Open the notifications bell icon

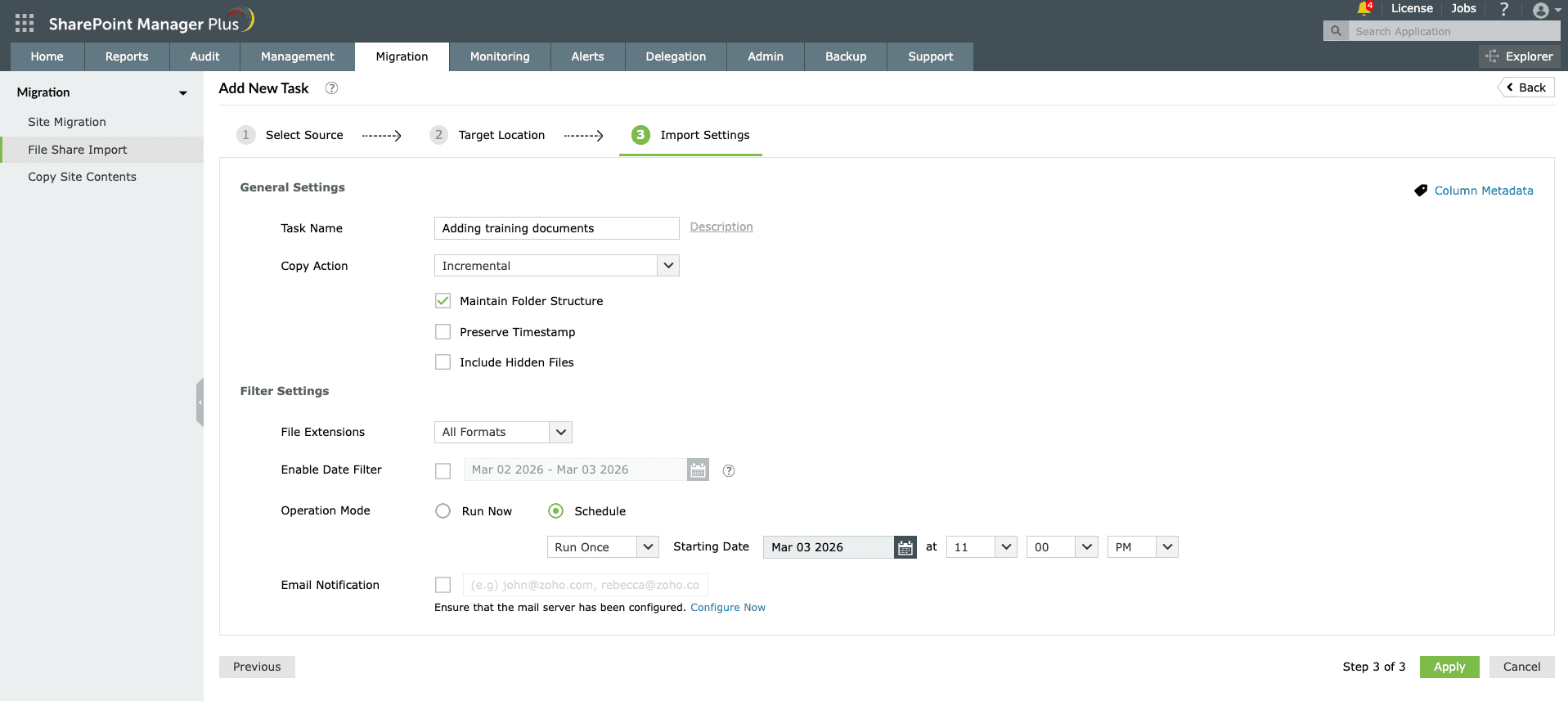1364,8
